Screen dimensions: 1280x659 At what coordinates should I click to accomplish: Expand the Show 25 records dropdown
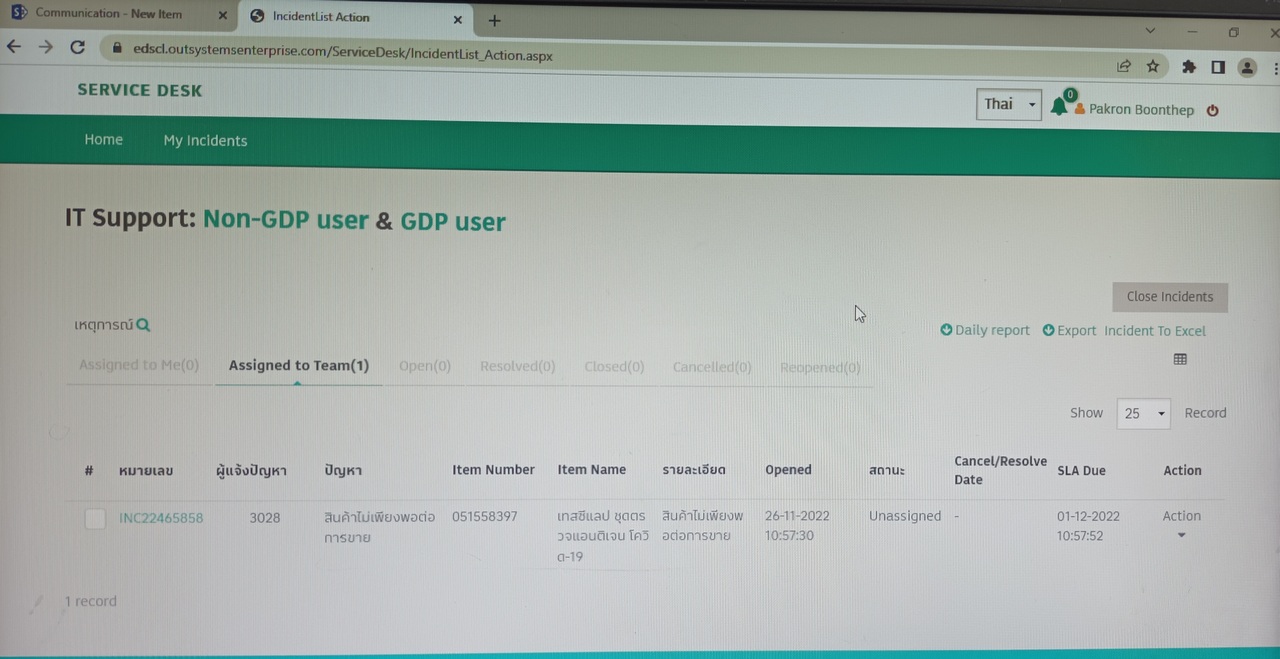tap(1143, 413)
